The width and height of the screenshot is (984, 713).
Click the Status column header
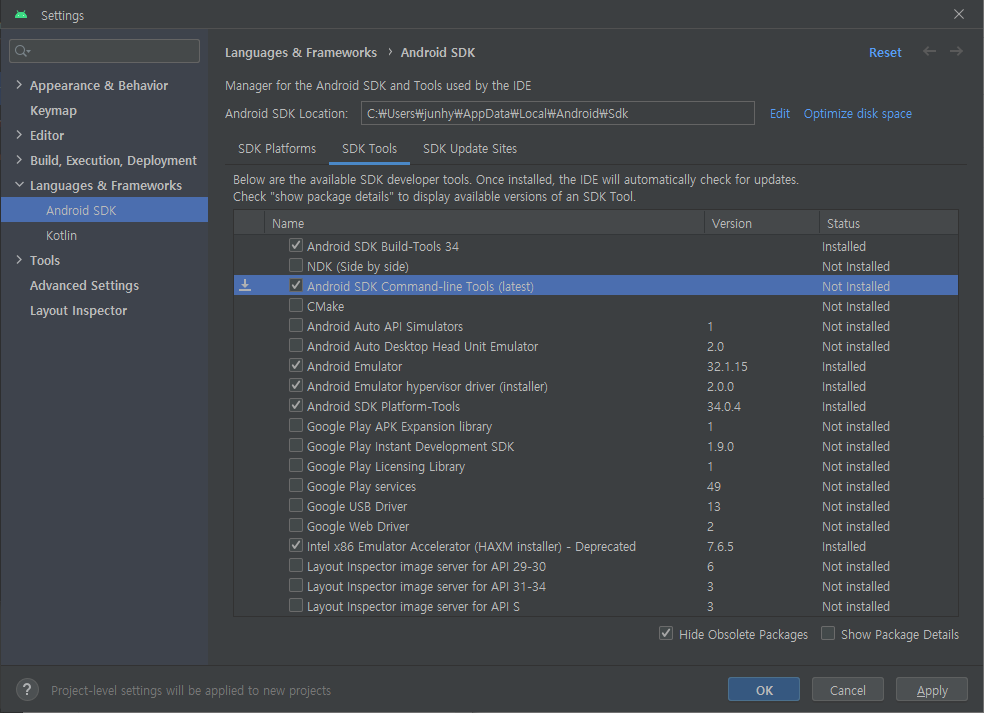(x=889, y=223)
